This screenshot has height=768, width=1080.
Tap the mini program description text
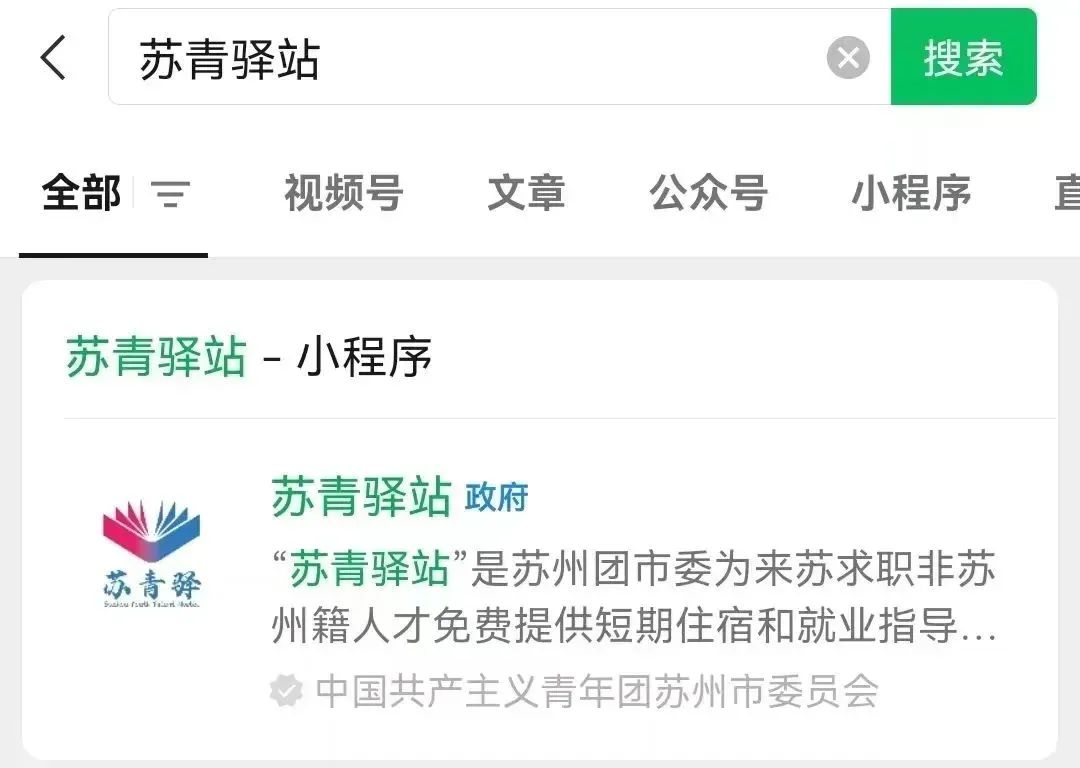(x=634, y=597)
